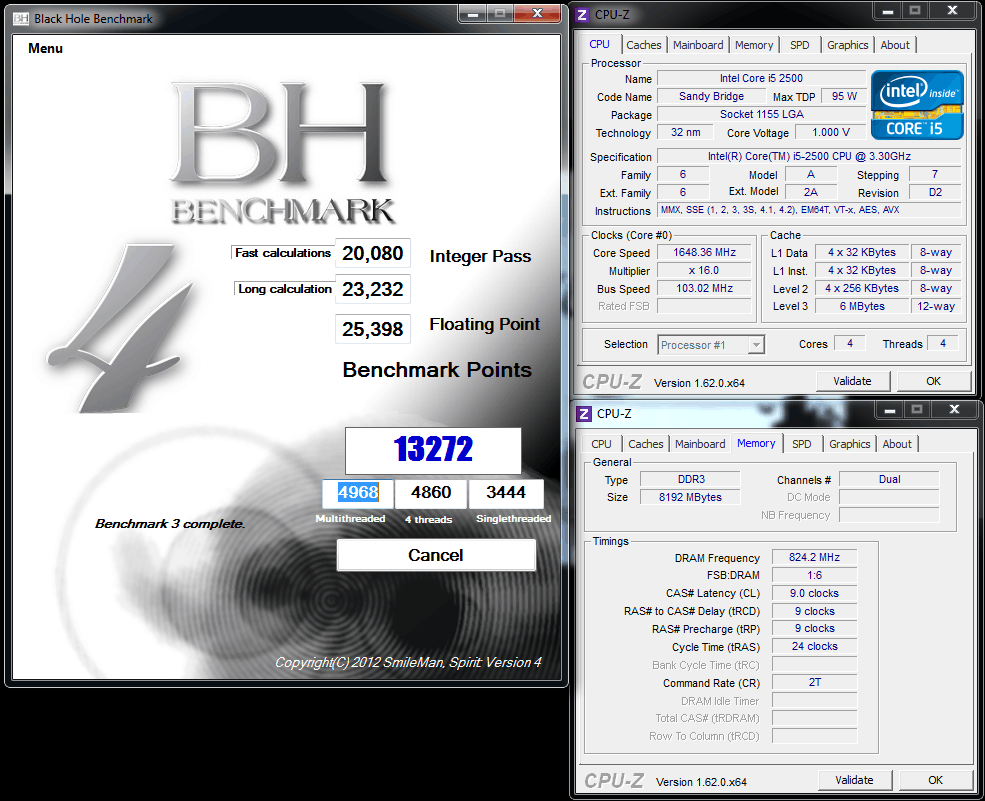The image size is (985, 801).
Task: Click the 1648.36 MHz core speed value
Action: [x=704, y=253]
